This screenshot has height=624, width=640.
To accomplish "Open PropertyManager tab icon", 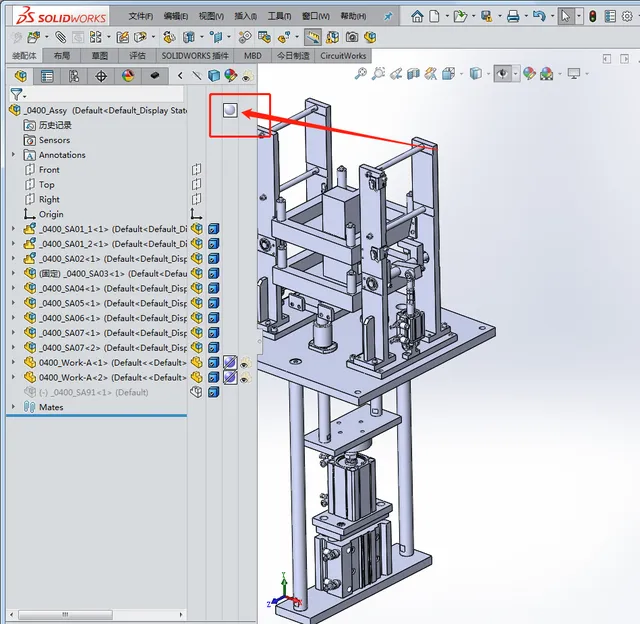I will point(47,76).
